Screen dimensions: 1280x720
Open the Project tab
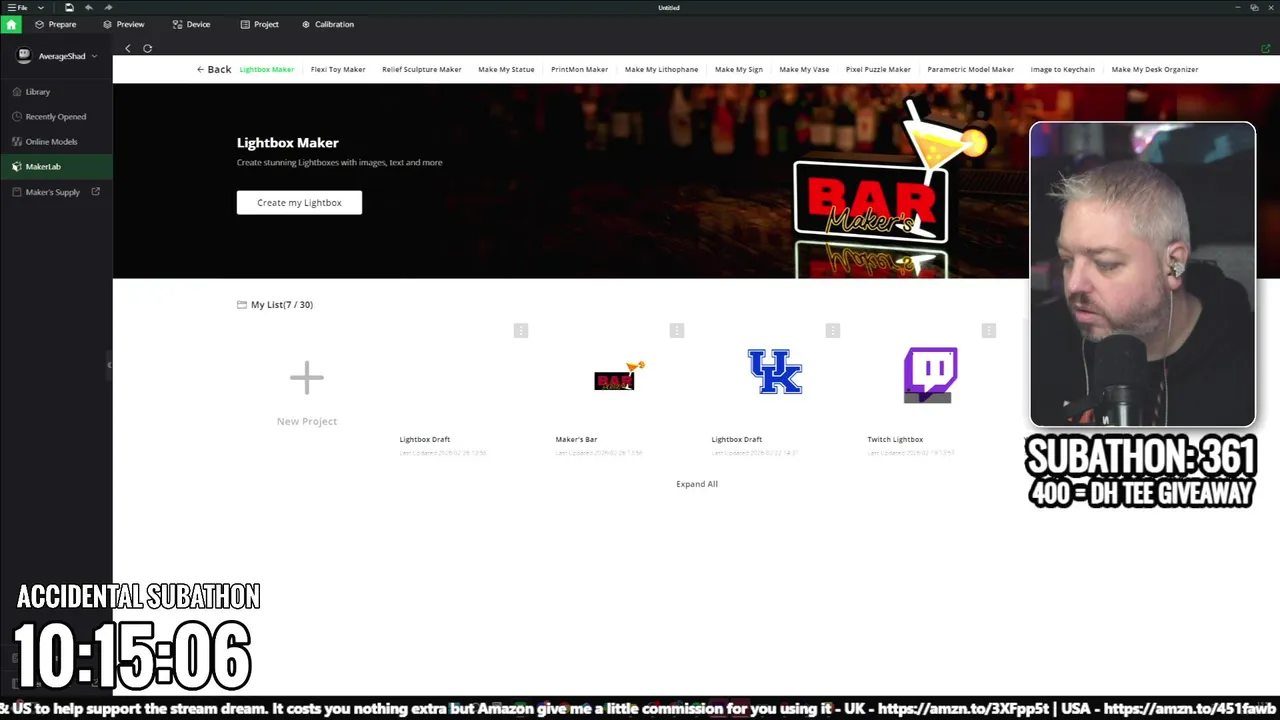259,24
